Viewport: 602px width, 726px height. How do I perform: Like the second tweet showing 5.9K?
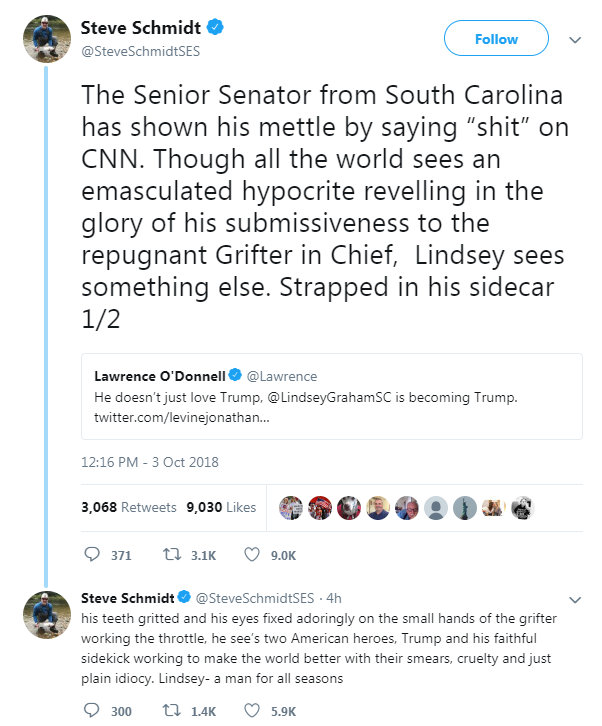pyautogui.click(x=252, y=710)
